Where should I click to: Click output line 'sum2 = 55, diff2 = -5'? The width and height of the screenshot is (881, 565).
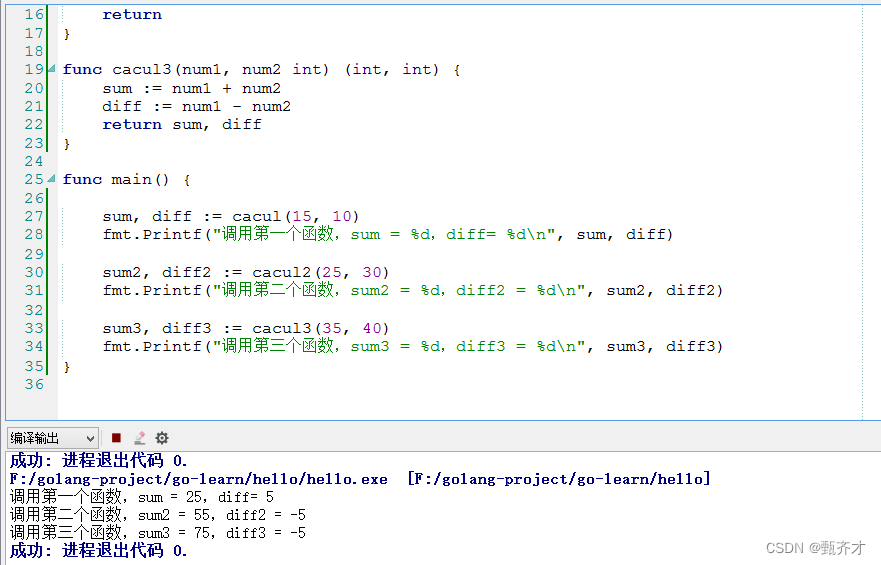coord(158,514)
